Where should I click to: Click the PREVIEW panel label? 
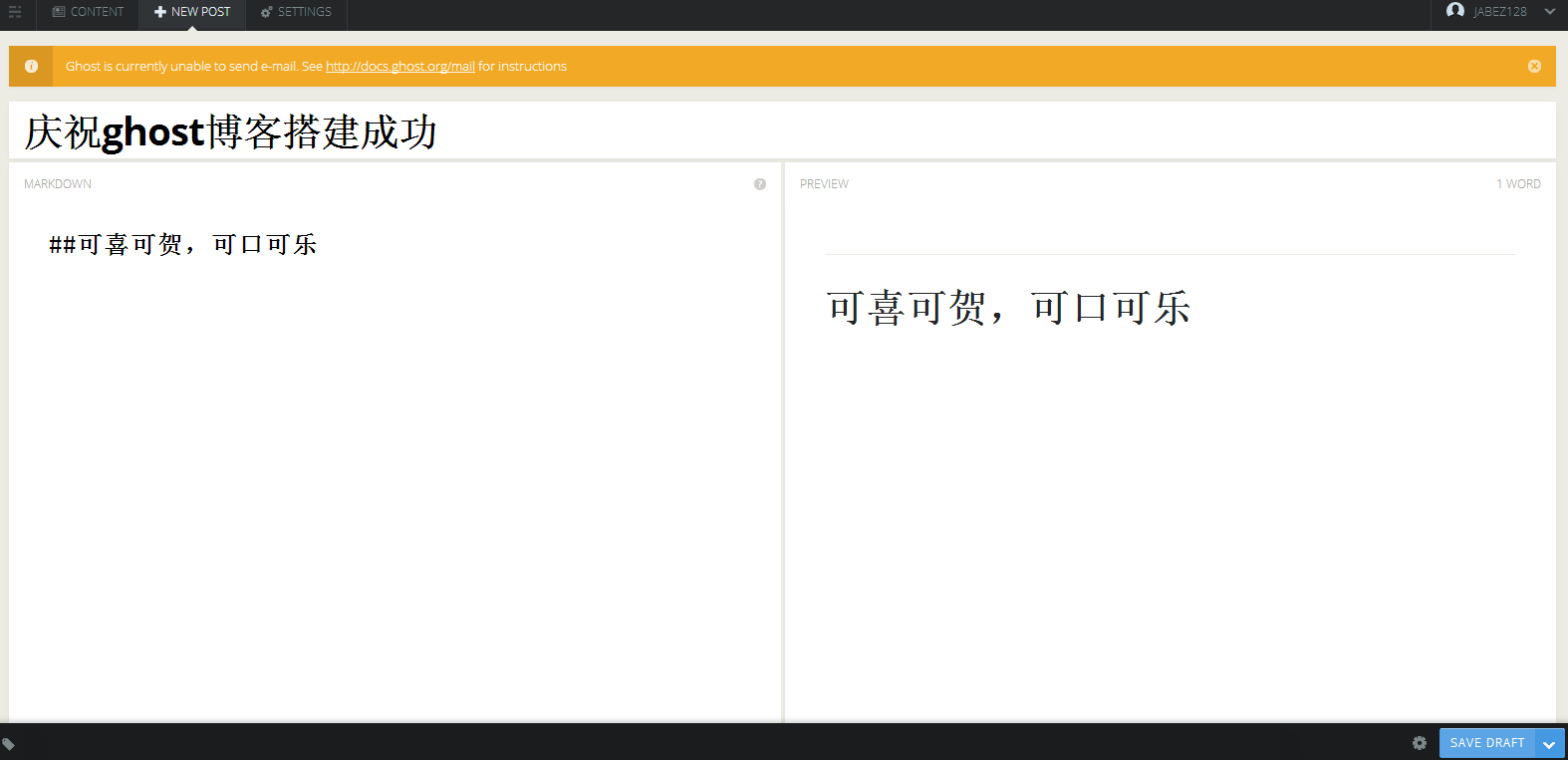click(x=824, y=184)
